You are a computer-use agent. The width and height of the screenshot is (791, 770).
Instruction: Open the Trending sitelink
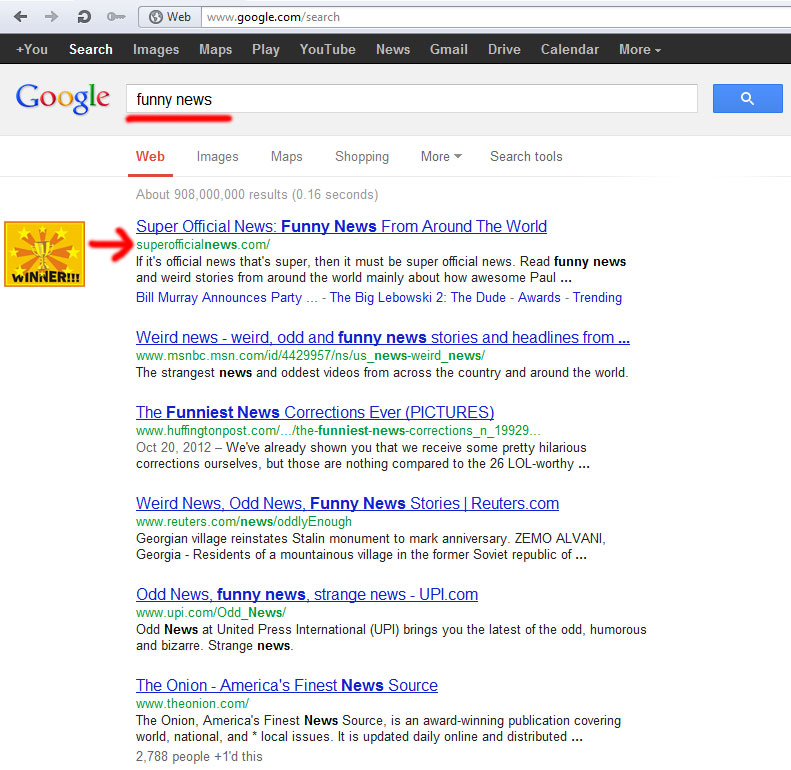point(597,298)
